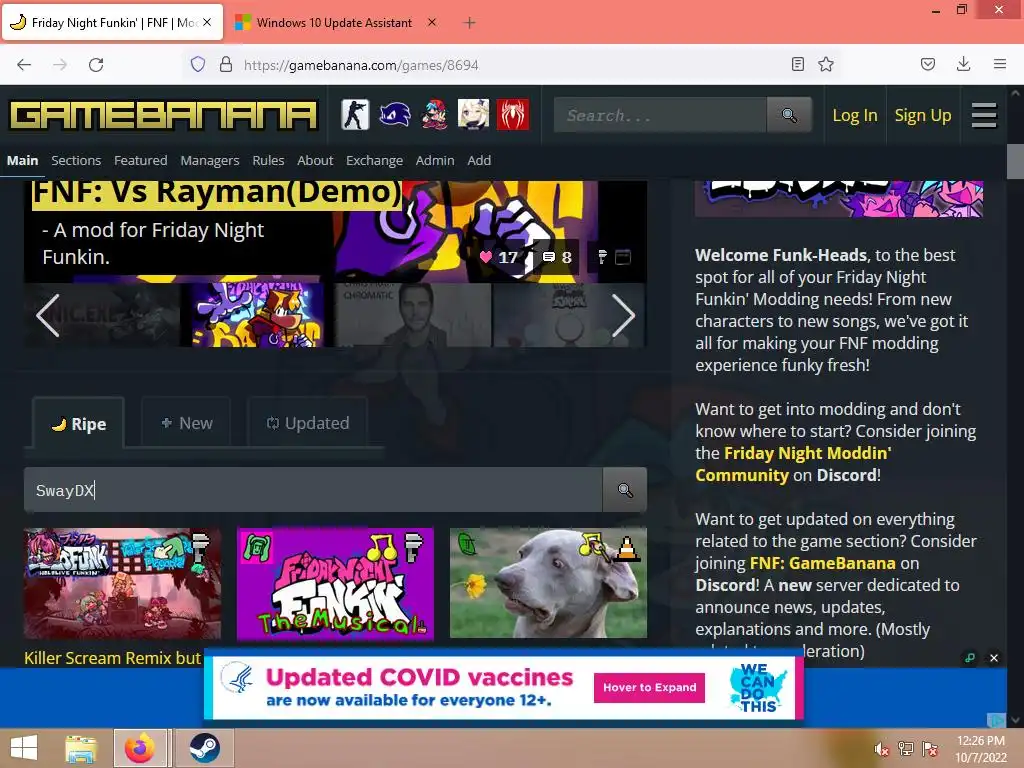Open Friday Night Moddin' Community link
The height and width of the screenshot is (768, 1024).
click(x=793, y=464)
